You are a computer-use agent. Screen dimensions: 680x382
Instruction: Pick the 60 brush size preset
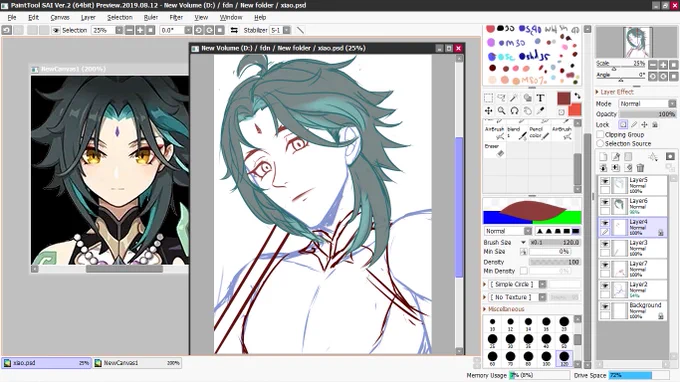pos(492,358)
